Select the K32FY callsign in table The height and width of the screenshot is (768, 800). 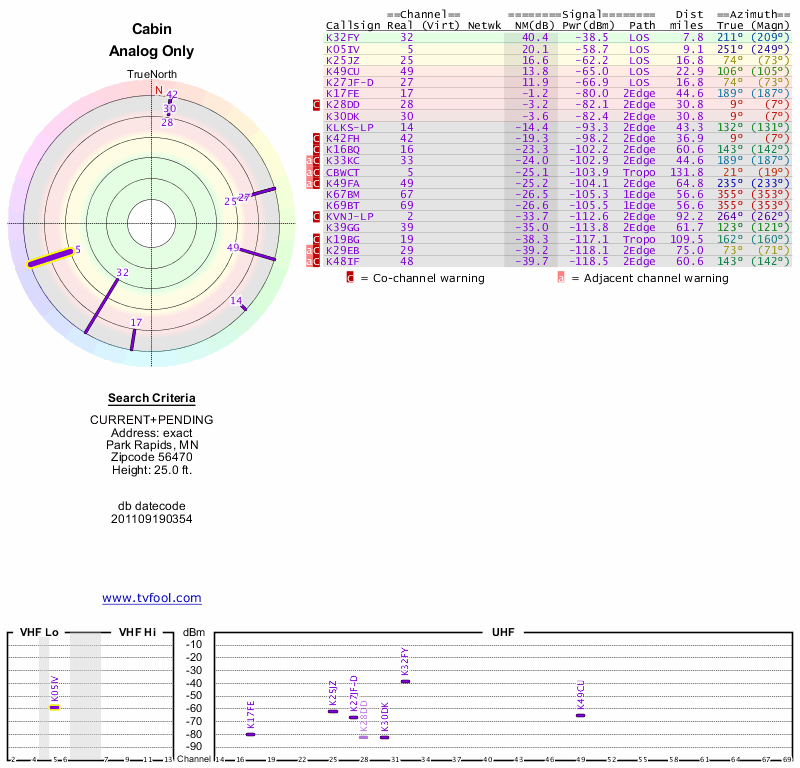[x=343, y=37]
